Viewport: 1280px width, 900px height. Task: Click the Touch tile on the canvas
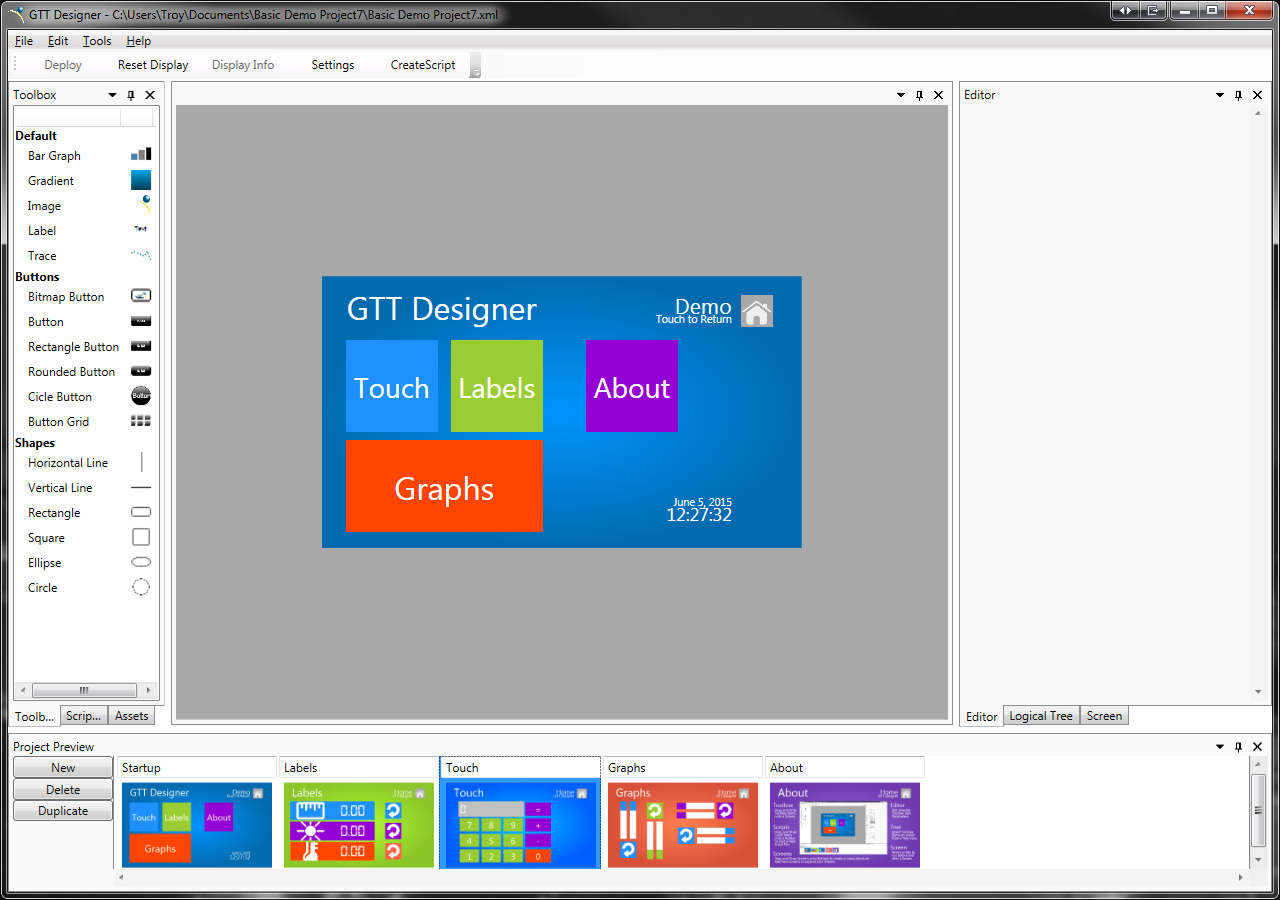click(392, 386)
